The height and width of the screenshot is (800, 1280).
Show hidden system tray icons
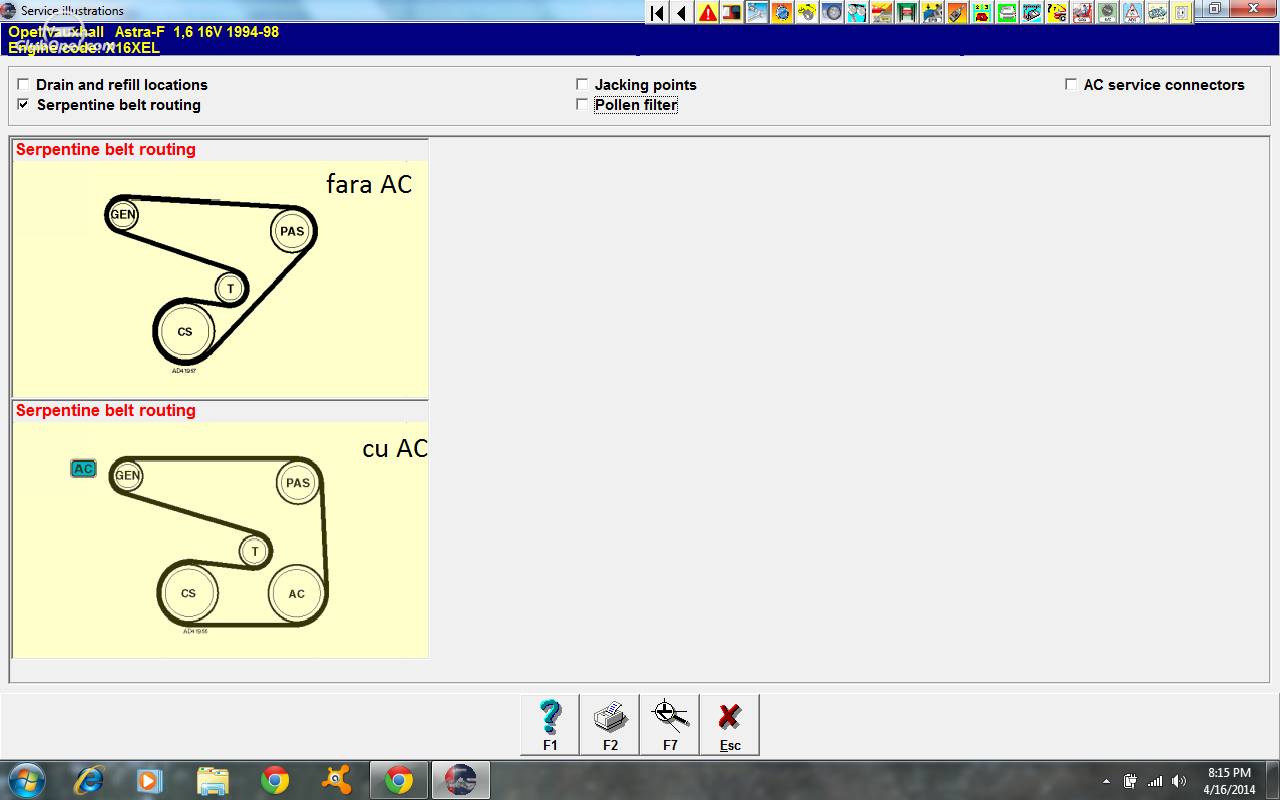point(1106,781)
